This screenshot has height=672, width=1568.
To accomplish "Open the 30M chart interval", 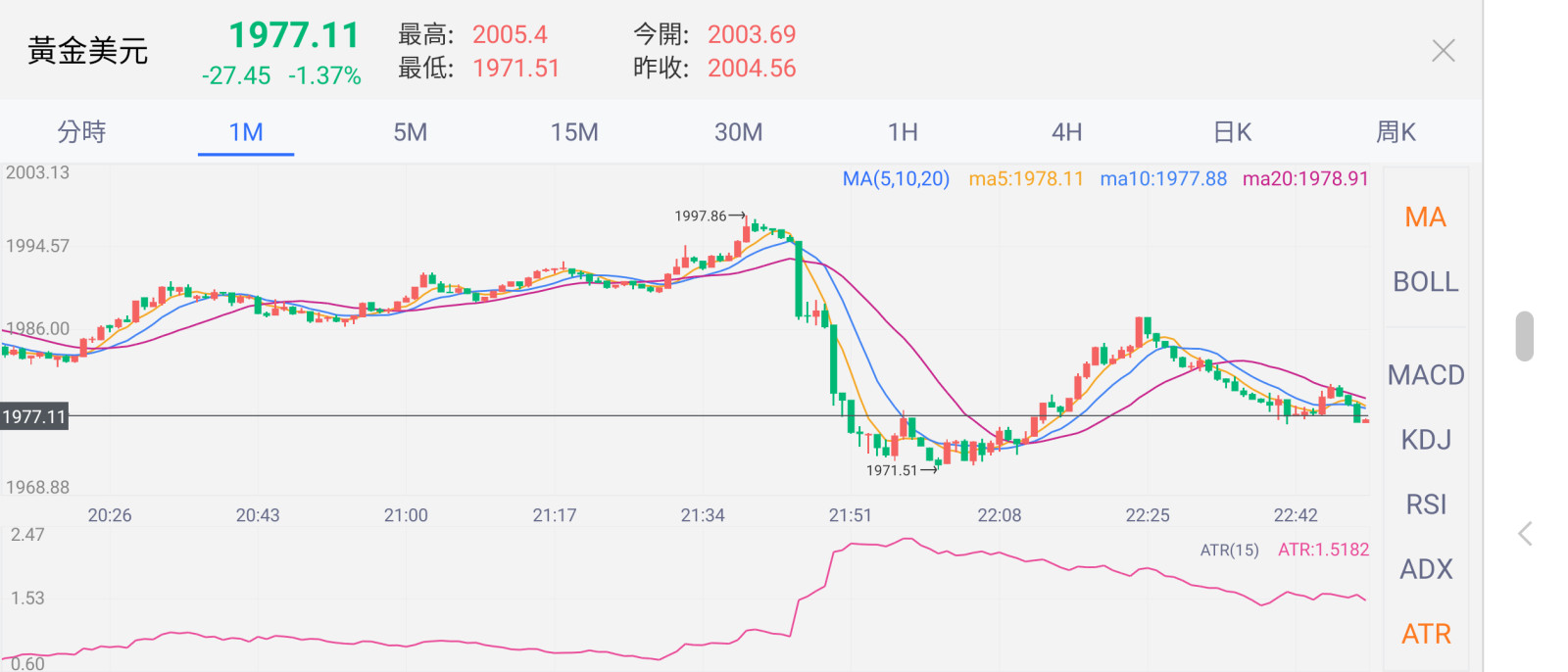I will pos(739,132).
